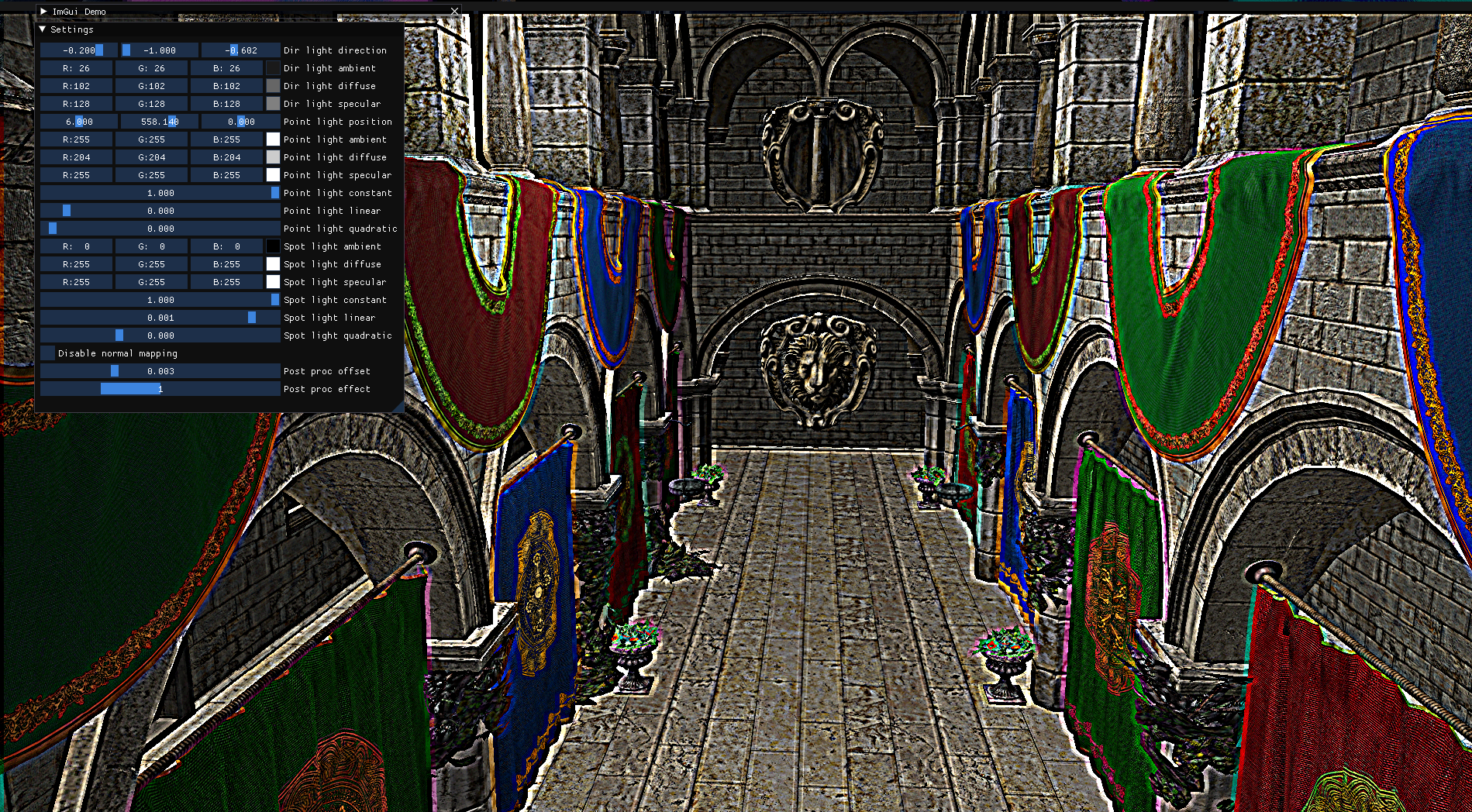Click Spot light ambient G: 0 field

click(151, 246)
